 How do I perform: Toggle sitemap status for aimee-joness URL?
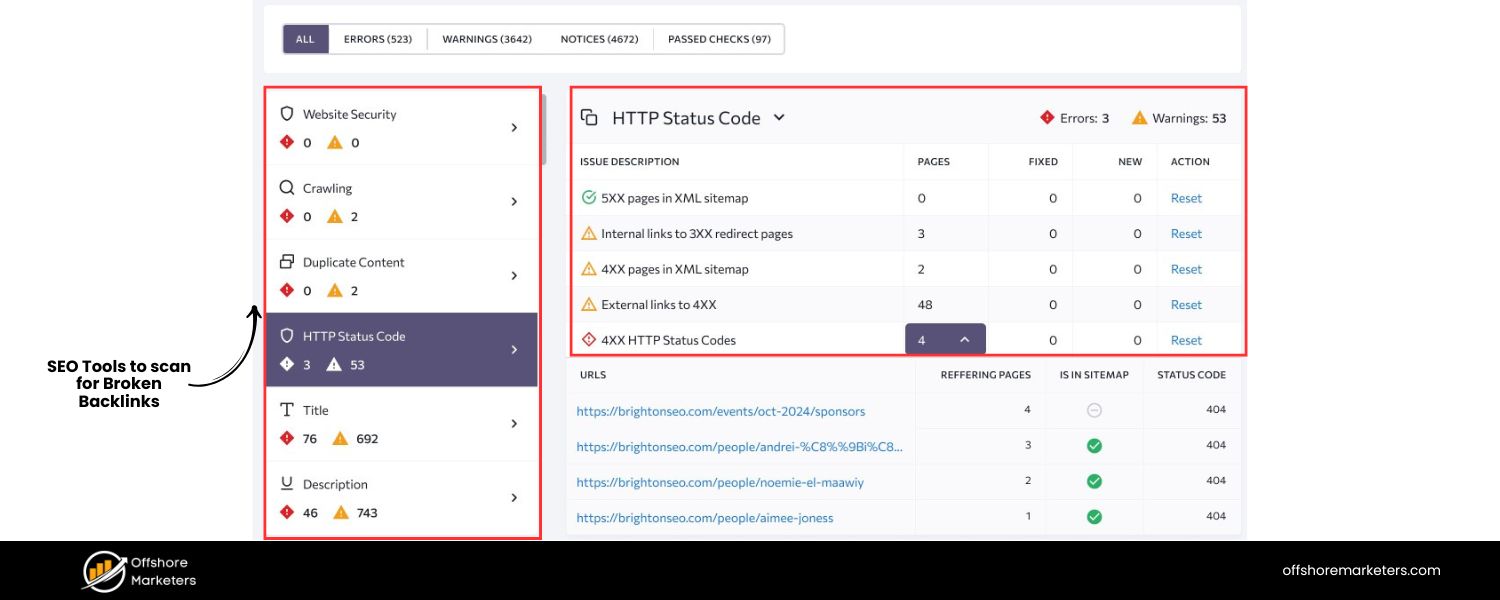[1093, 516]
